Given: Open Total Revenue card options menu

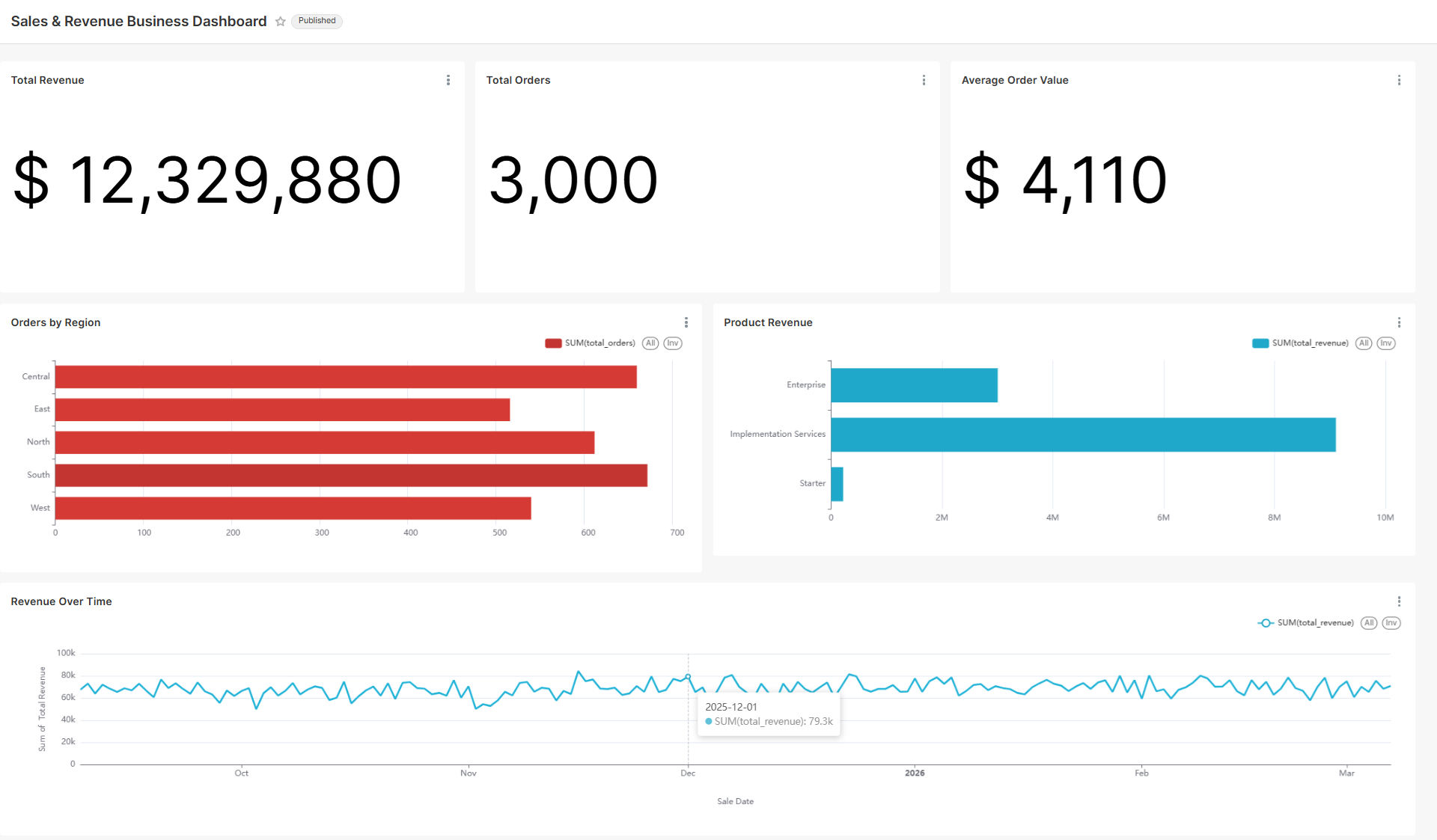Looking at the screenshot, I should (x=448, y=80).
